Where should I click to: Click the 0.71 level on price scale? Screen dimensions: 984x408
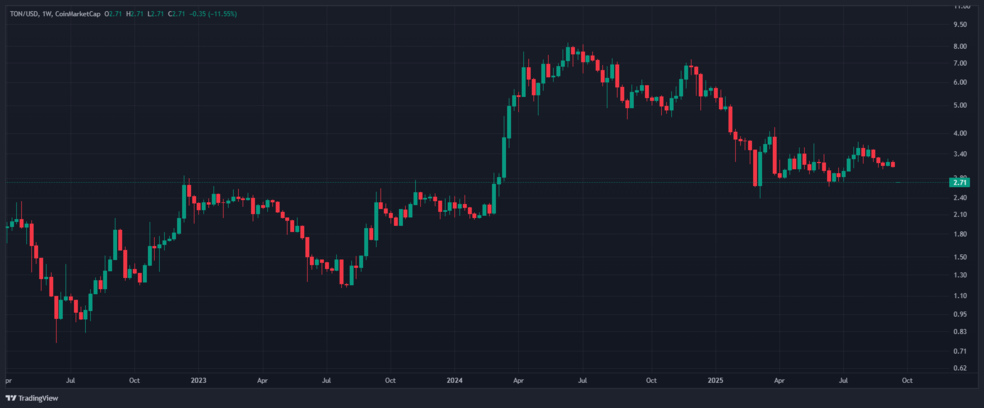point(960,350)
